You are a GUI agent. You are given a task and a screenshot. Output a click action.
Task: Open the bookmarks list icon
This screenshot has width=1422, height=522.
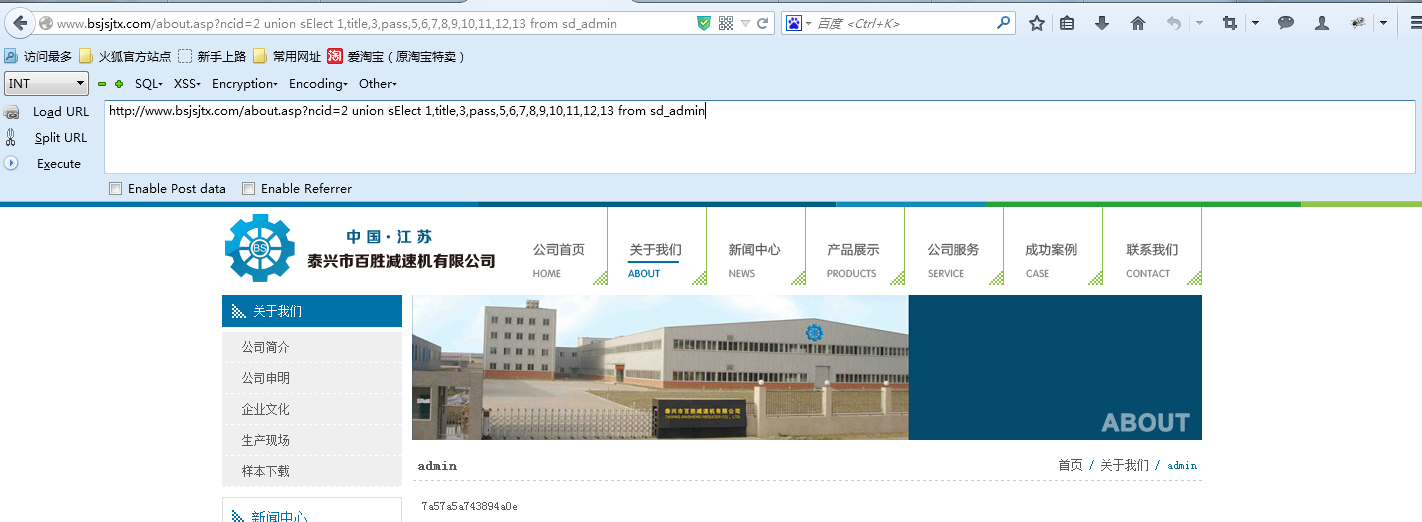(1067, 23)
